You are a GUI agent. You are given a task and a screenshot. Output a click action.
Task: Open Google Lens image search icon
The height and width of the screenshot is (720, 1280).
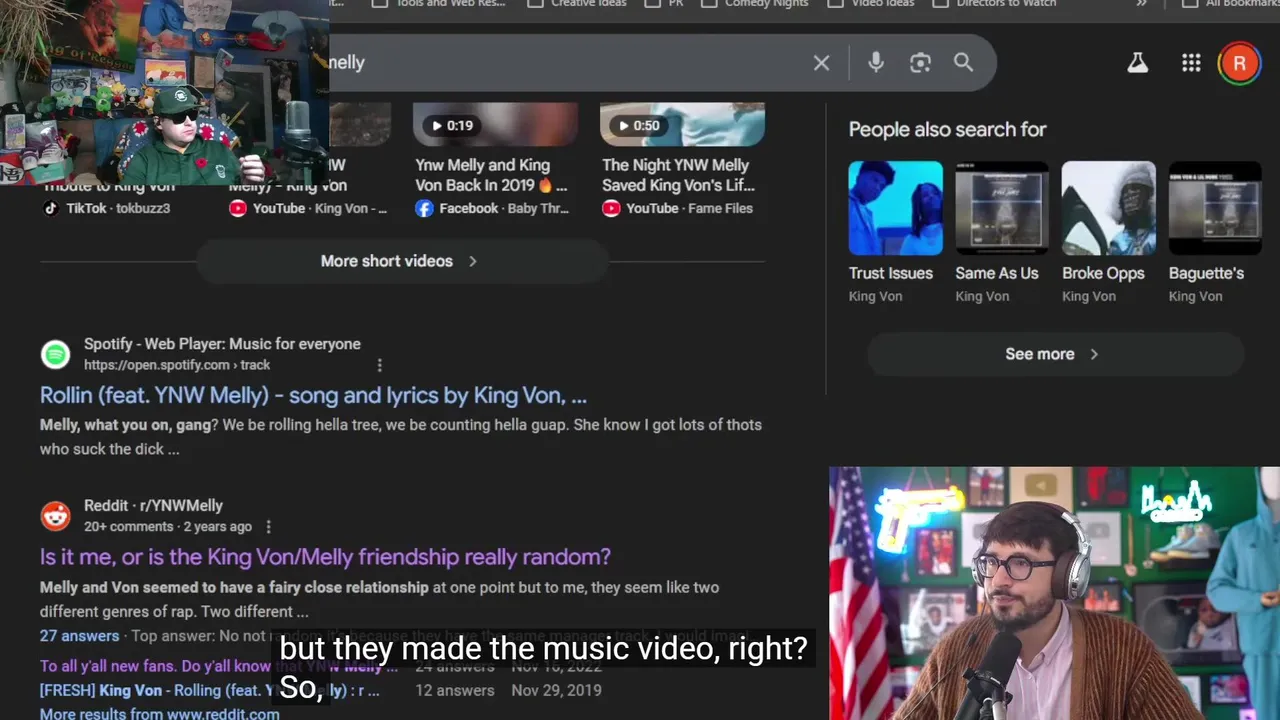(x=920, y=63)
